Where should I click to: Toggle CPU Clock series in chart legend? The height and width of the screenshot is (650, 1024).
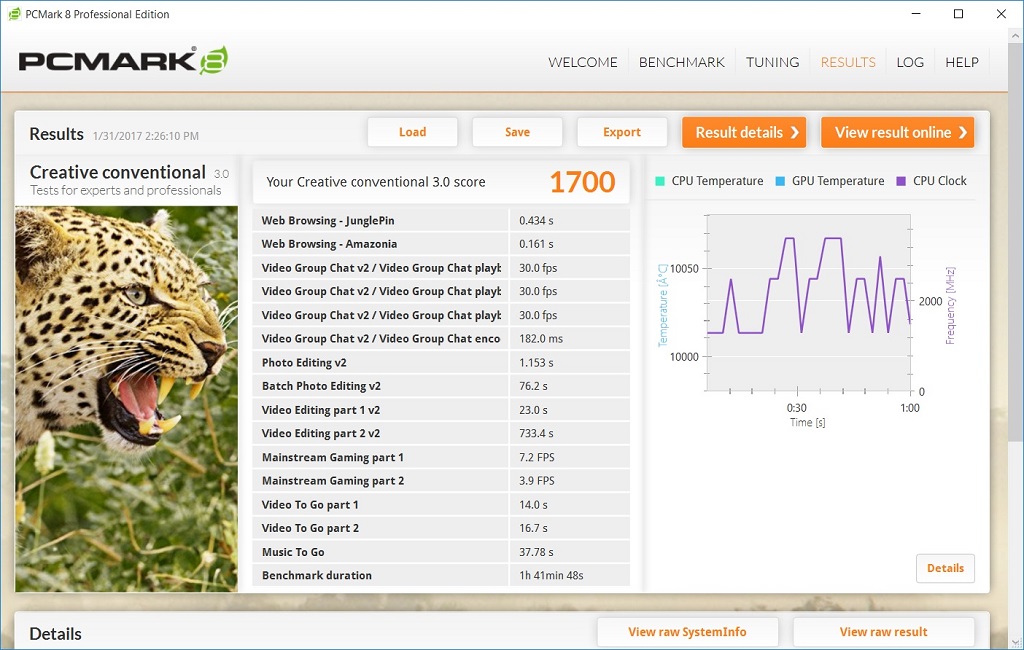click(931, 181)
